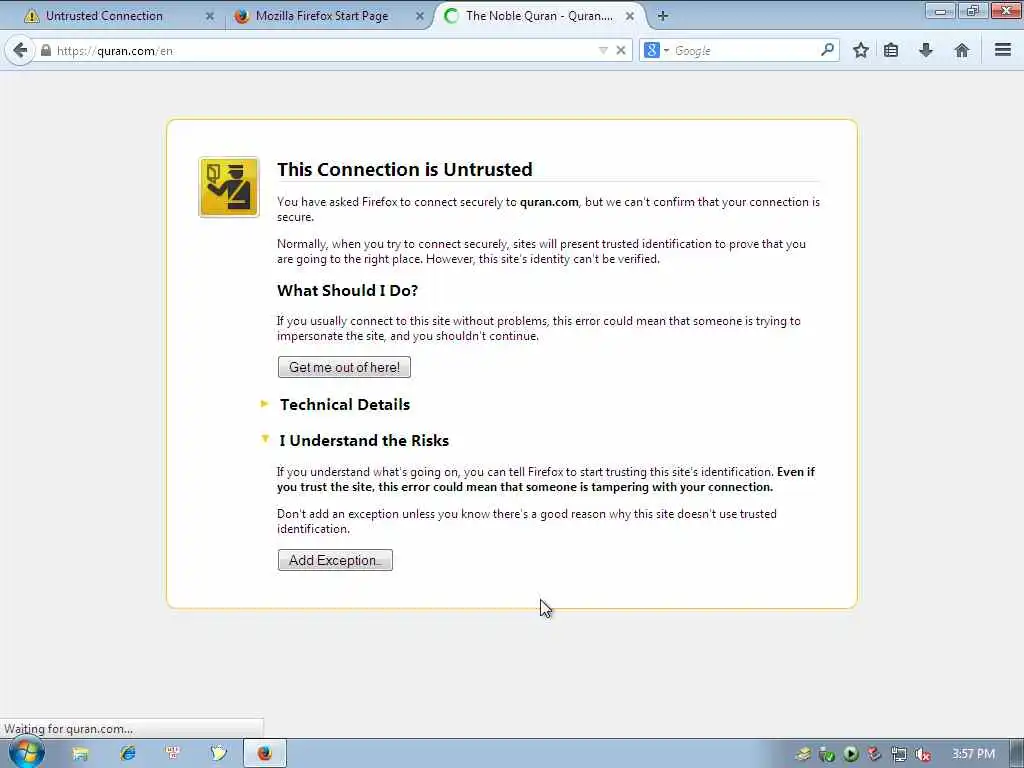Open Windows Explorer from the taskbar
Viewport: 1024px width, 768px height.
pos(80,754)
